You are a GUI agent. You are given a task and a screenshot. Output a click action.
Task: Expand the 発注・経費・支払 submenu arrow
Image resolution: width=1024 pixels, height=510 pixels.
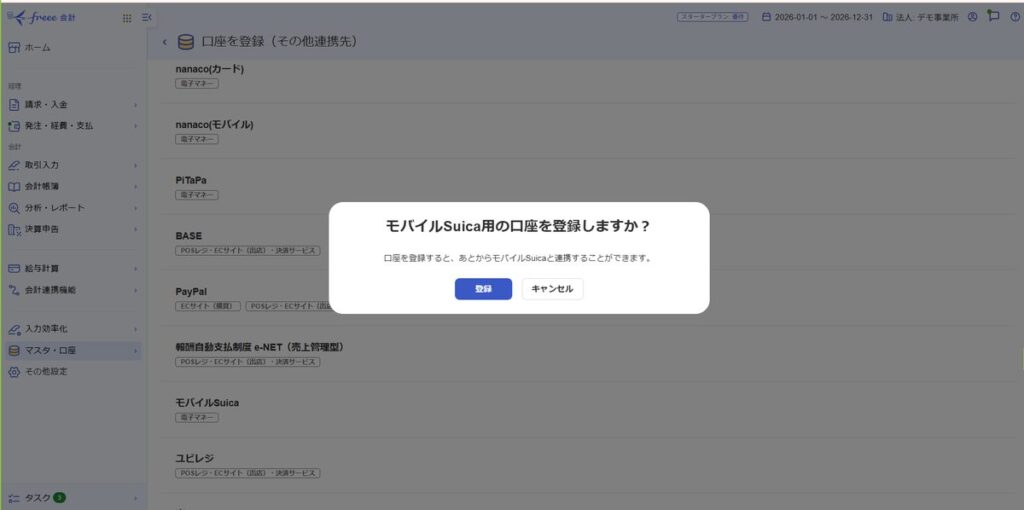(136, 126)
